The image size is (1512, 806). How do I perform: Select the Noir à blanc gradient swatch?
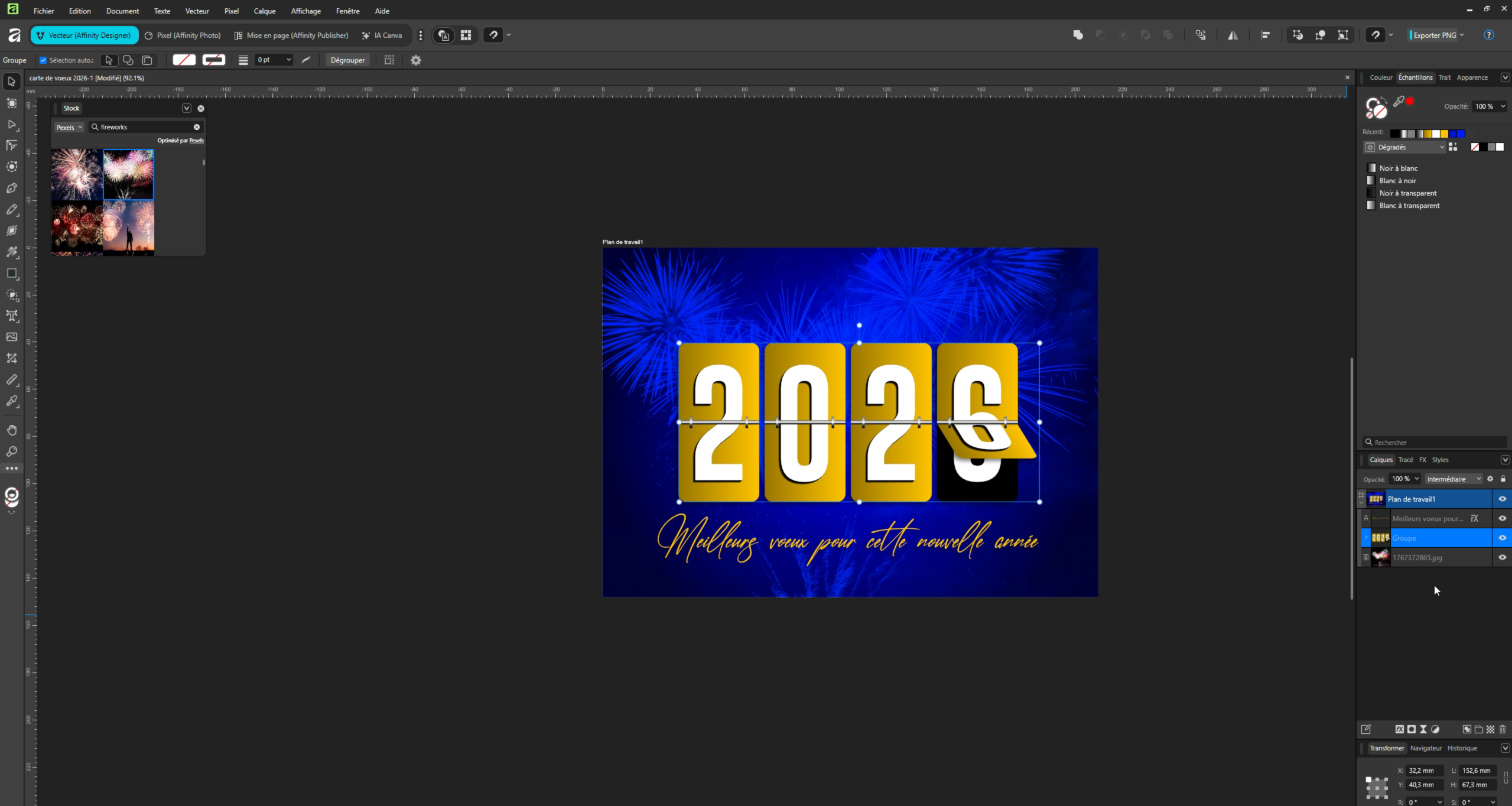tap(1398, 168)
